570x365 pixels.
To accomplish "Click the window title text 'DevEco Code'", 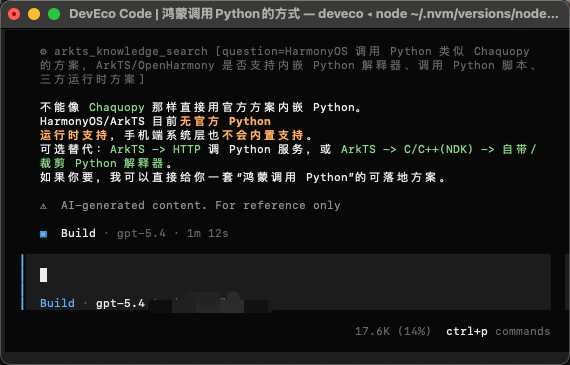I will tap(111, 14).
